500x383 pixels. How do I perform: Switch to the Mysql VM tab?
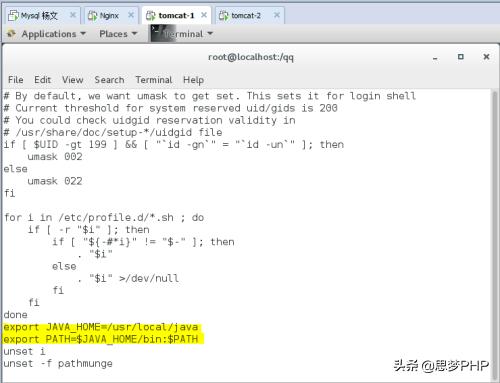tap(39, 16)
